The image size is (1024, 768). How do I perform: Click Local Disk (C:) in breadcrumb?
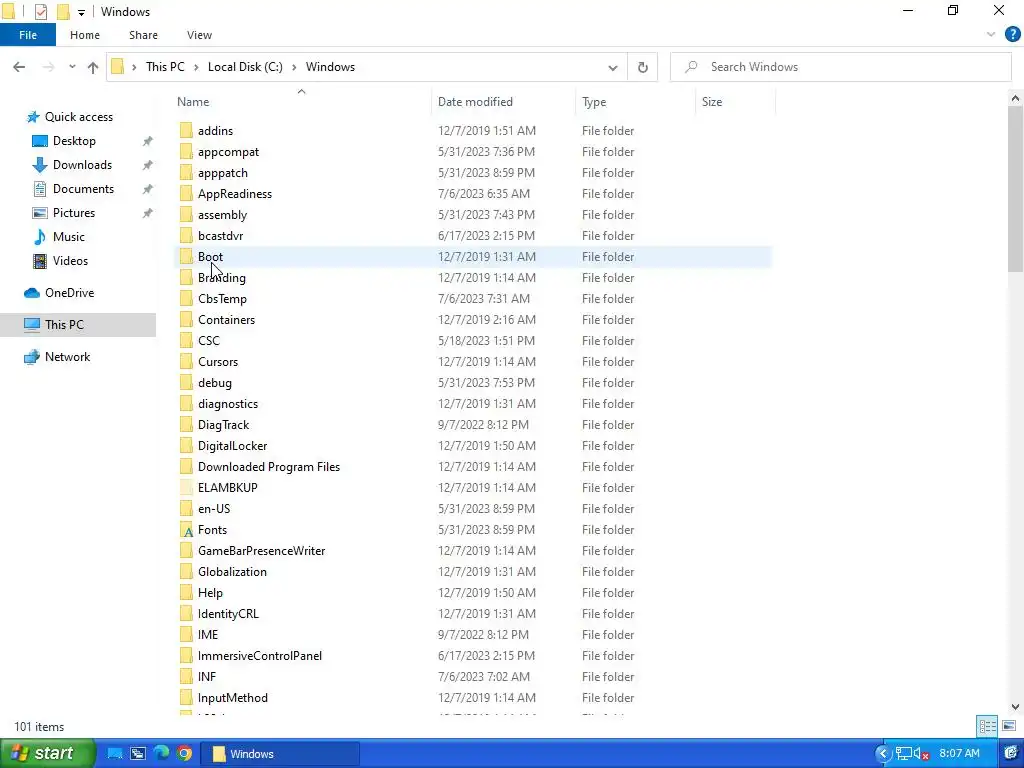[x=245, y=67]
